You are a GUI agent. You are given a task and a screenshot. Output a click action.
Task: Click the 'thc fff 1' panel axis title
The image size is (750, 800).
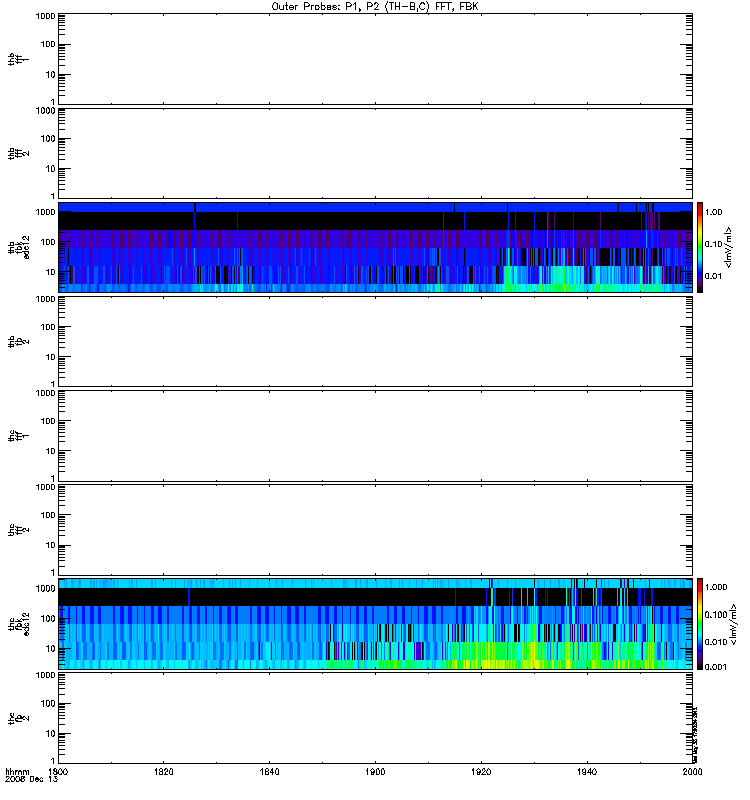click(x=18, y=436)
